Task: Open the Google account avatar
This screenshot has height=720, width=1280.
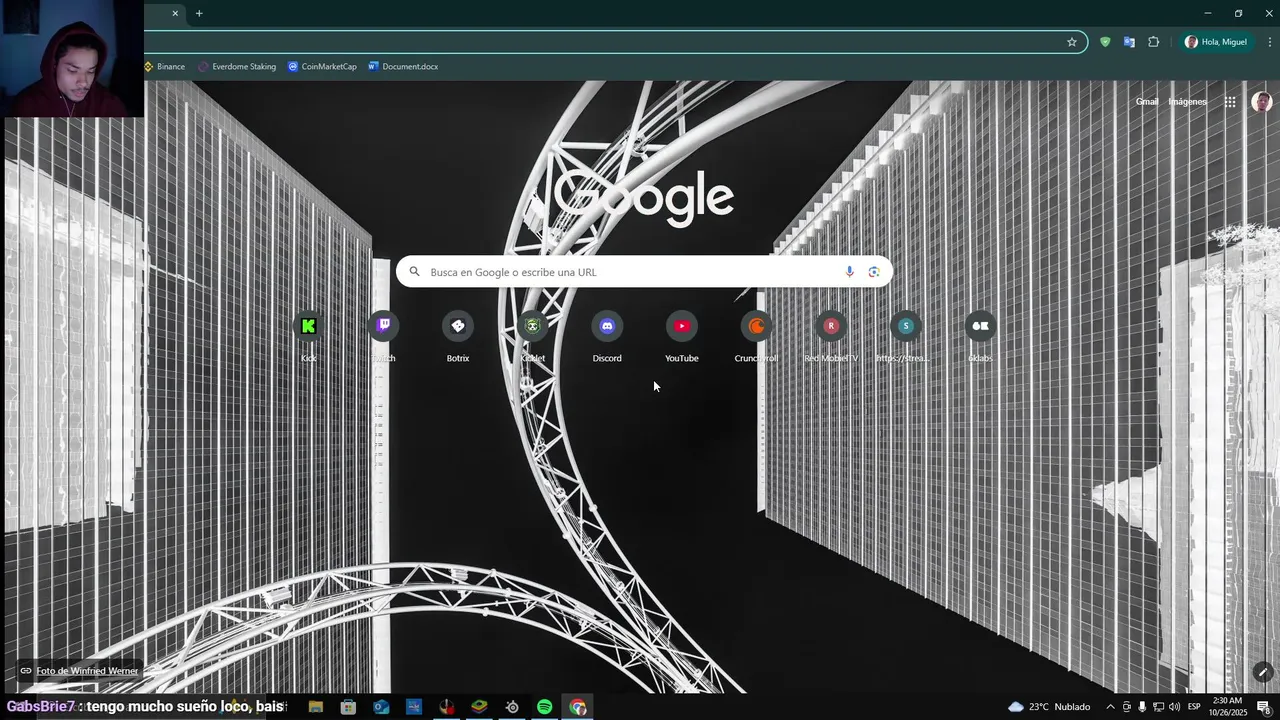Action: point(1262,102)
